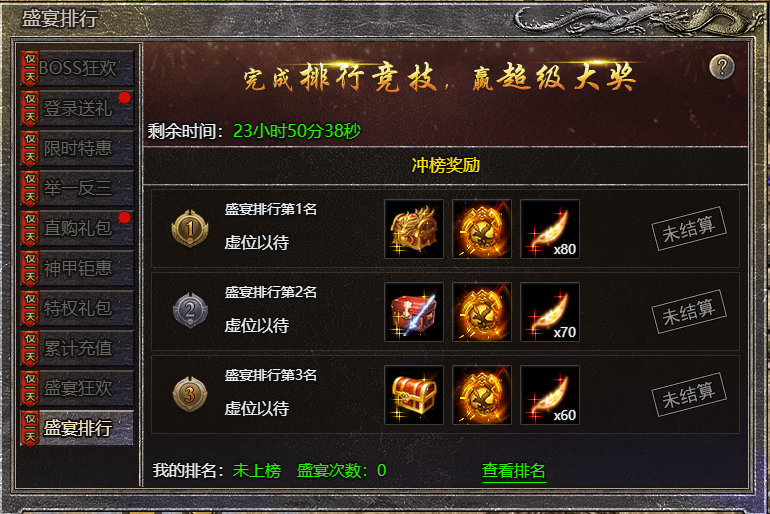Click the golden medallion reward in the rank 1 row

click(482, 229)
